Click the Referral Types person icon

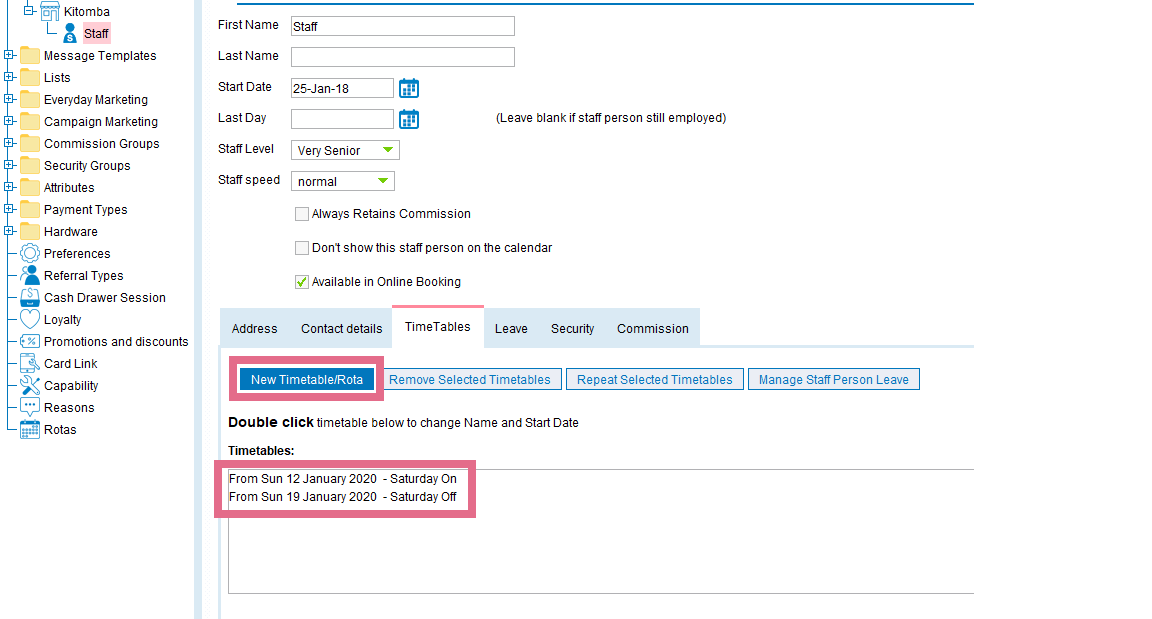(30, 275)
